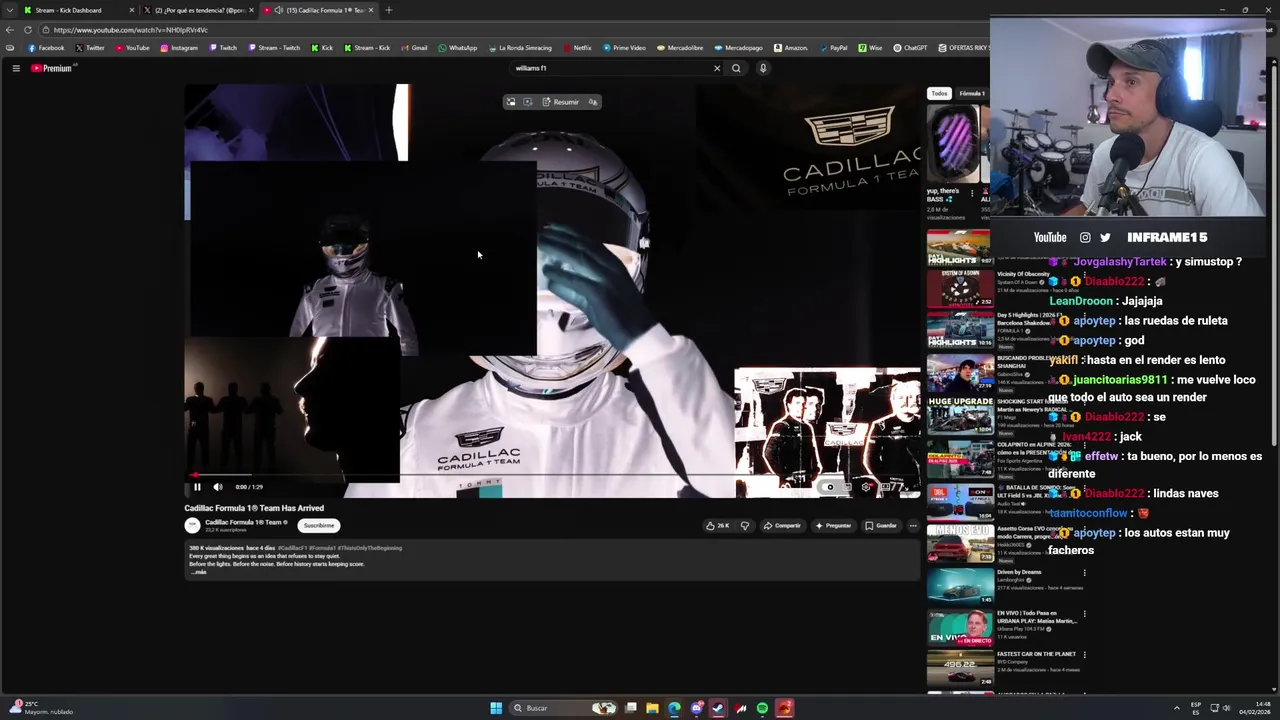Image resolution: width=1280 pixels, height=720 pixels.
Task: Save video with the Guardar button
Action: [881, 525]
